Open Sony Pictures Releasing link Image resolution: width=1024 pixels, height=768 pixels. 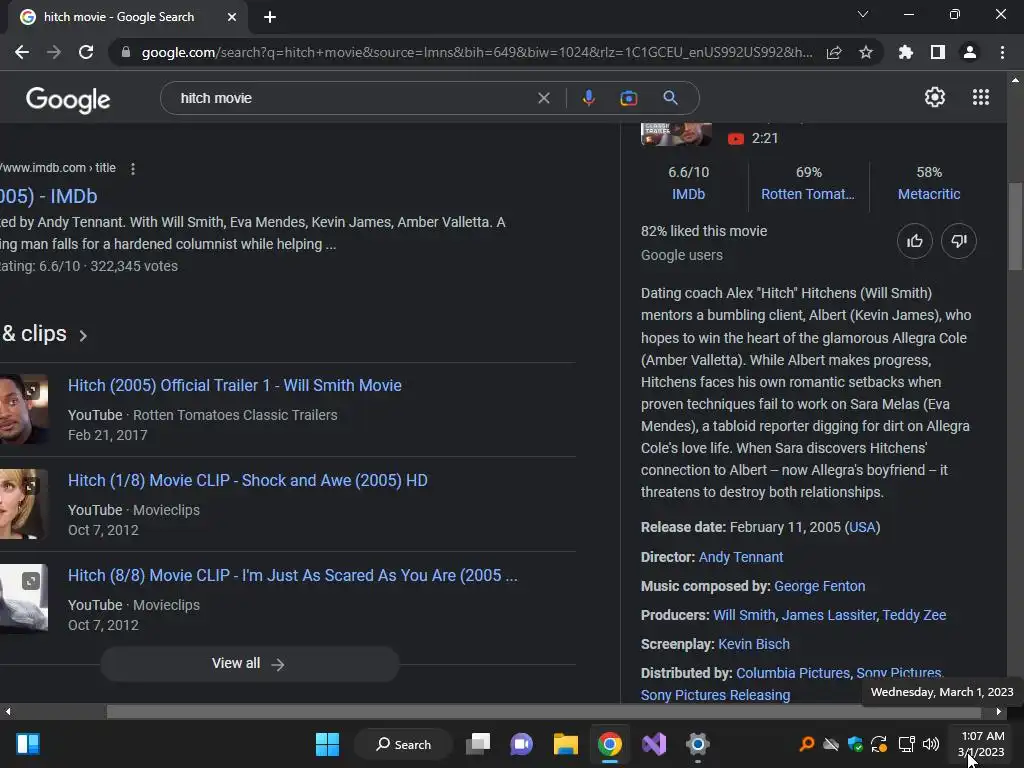(x=715, y=695)
